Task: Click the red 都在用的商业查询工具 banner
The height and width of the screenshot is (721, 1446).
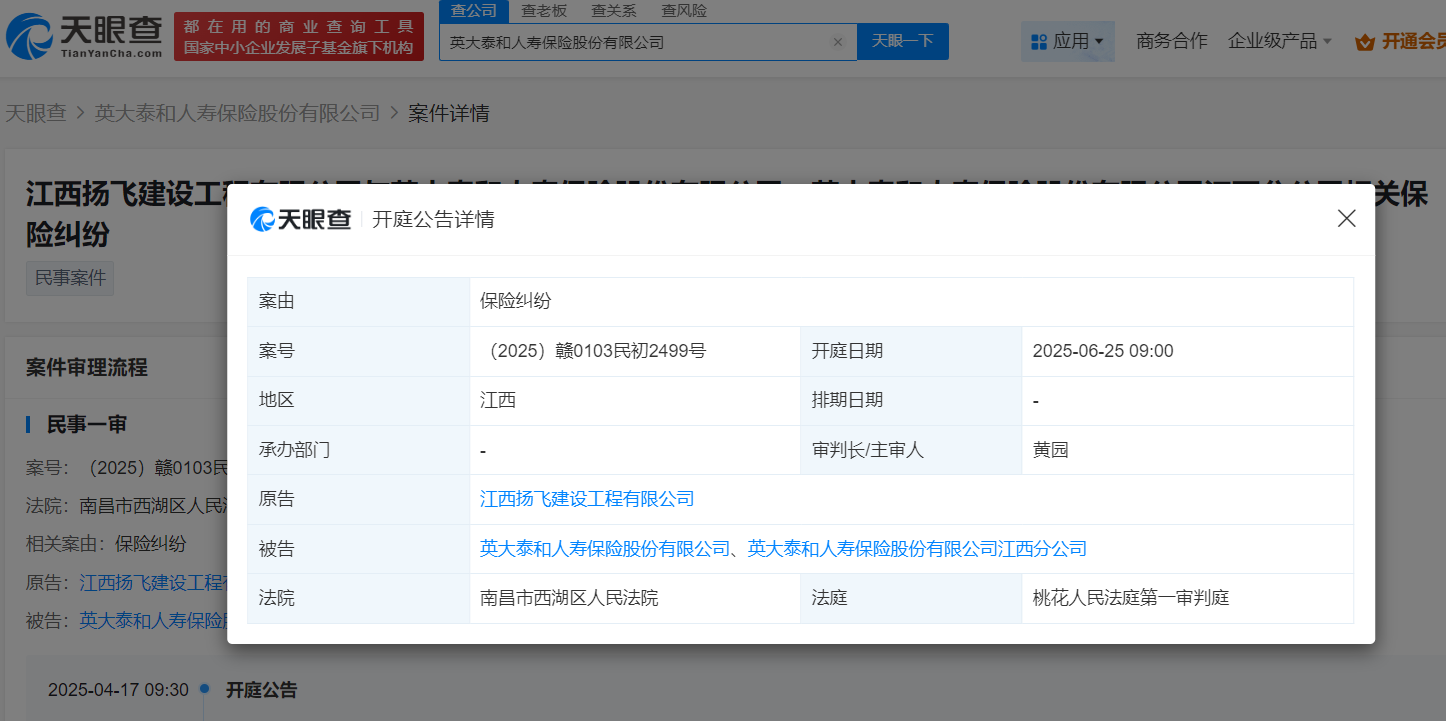Action: pos(299,37)
